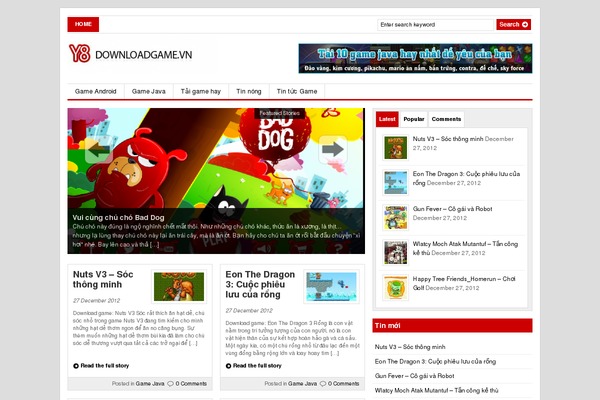Viewport: 600px width, 400px height.
Task: Click 27 December 2012 date under Eon Dragon
Action: (249, 310)
